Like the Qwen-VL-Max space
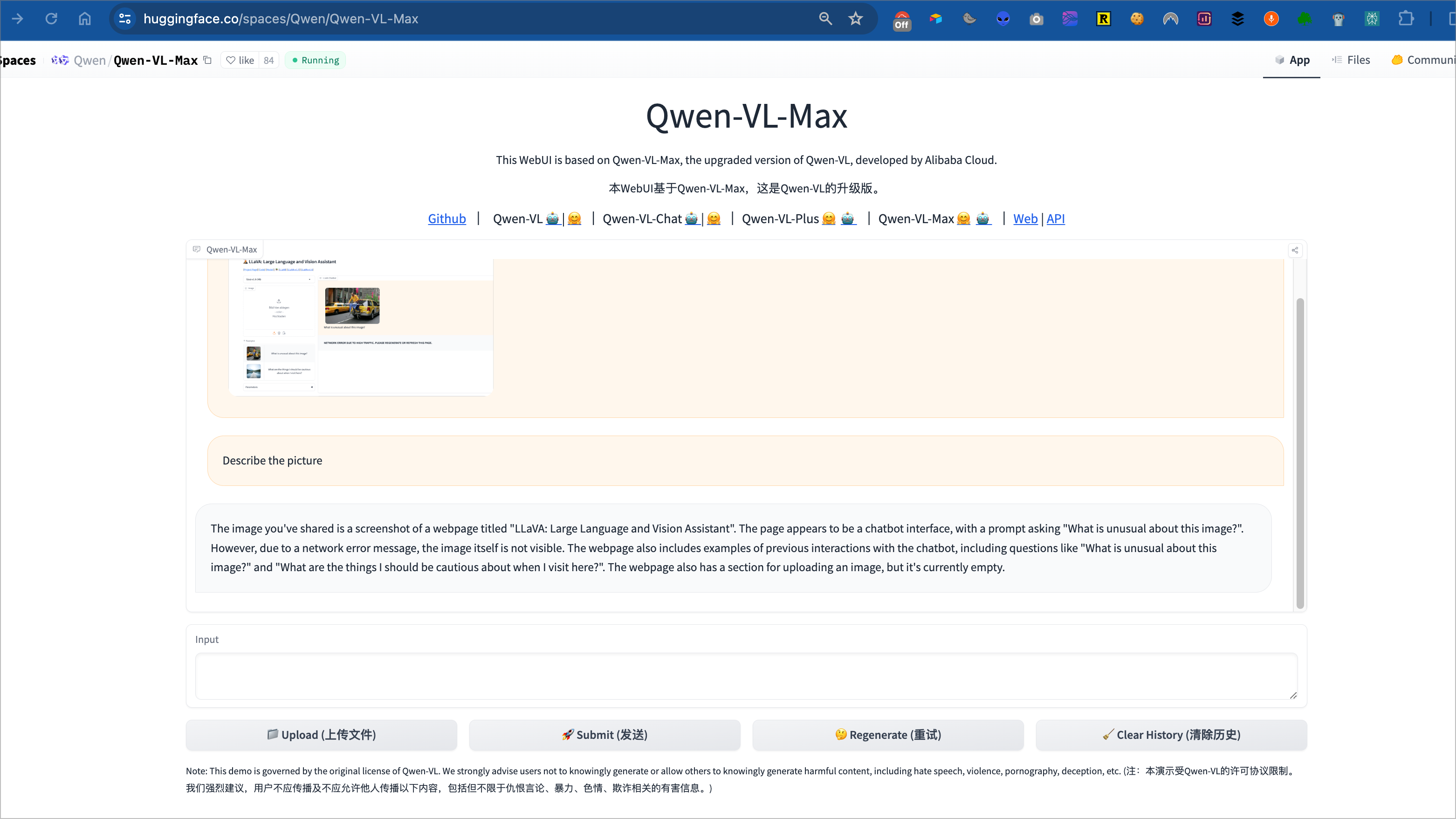 [x=240, y=61]
